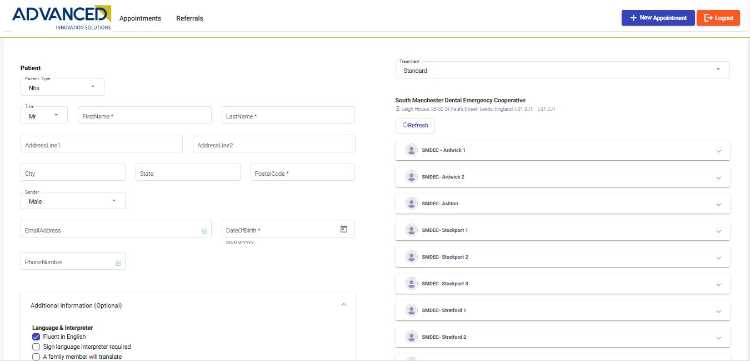
Task: Click the avatar icon for Ardwick 2
Action: click(x=411, y=177)
